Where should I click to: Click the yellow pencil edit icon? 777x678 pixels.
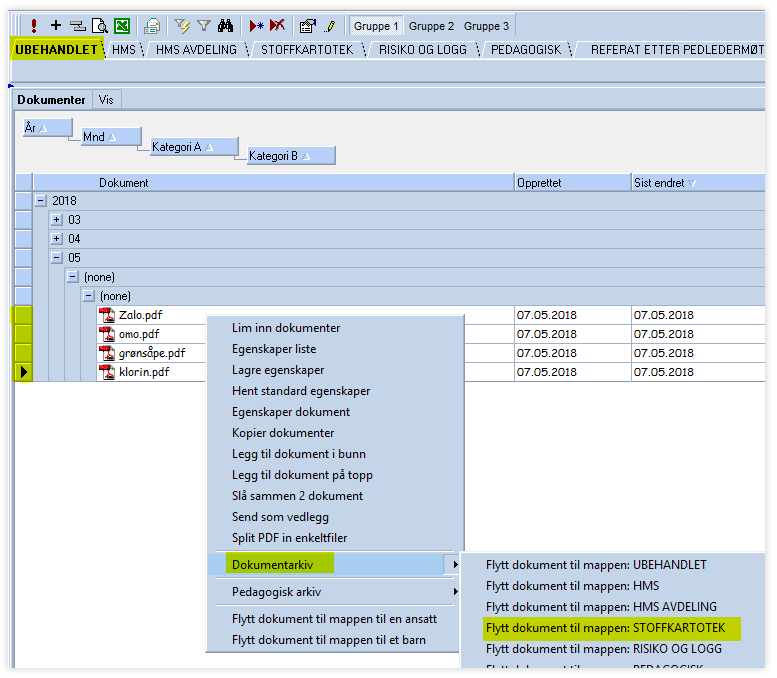tap(330, 26)
